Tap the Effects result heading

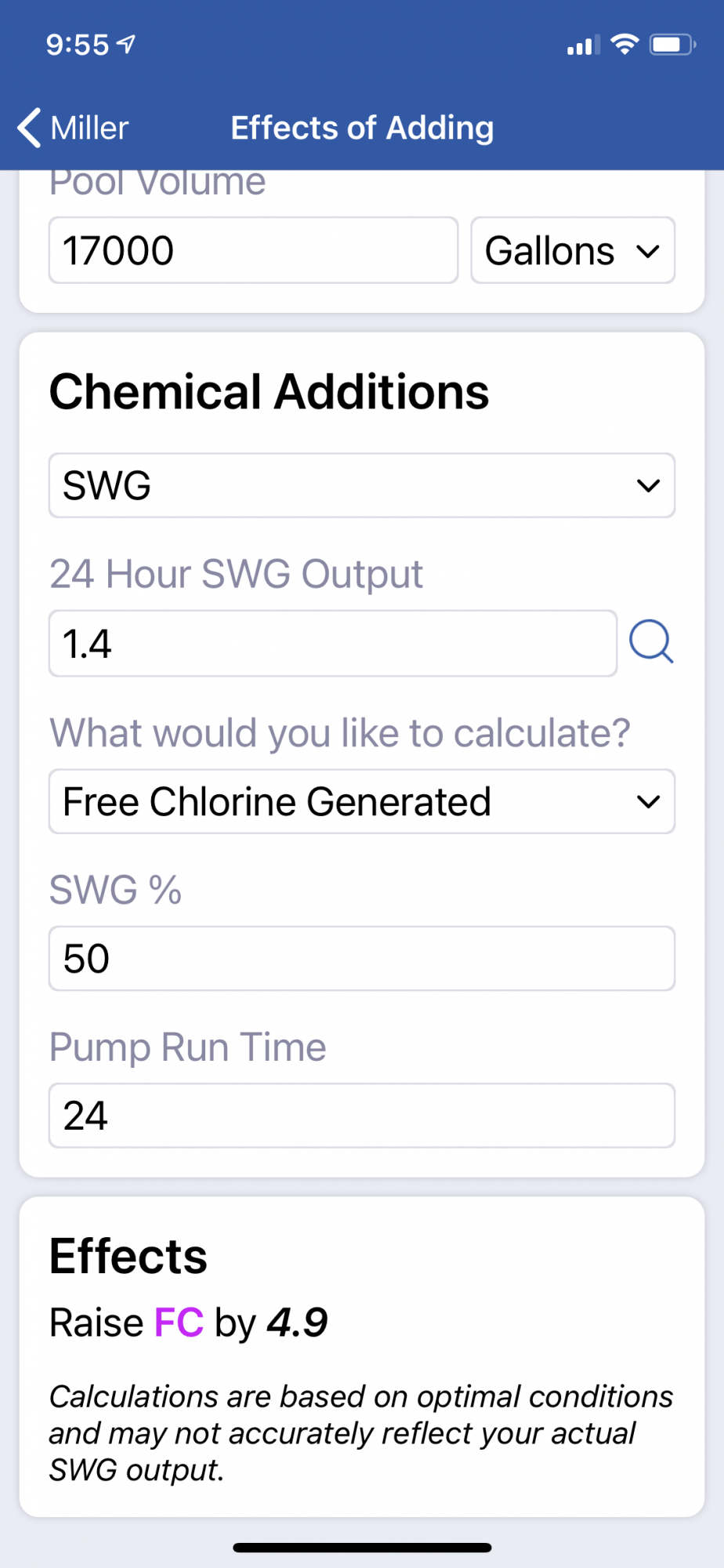coord(128,1256)
